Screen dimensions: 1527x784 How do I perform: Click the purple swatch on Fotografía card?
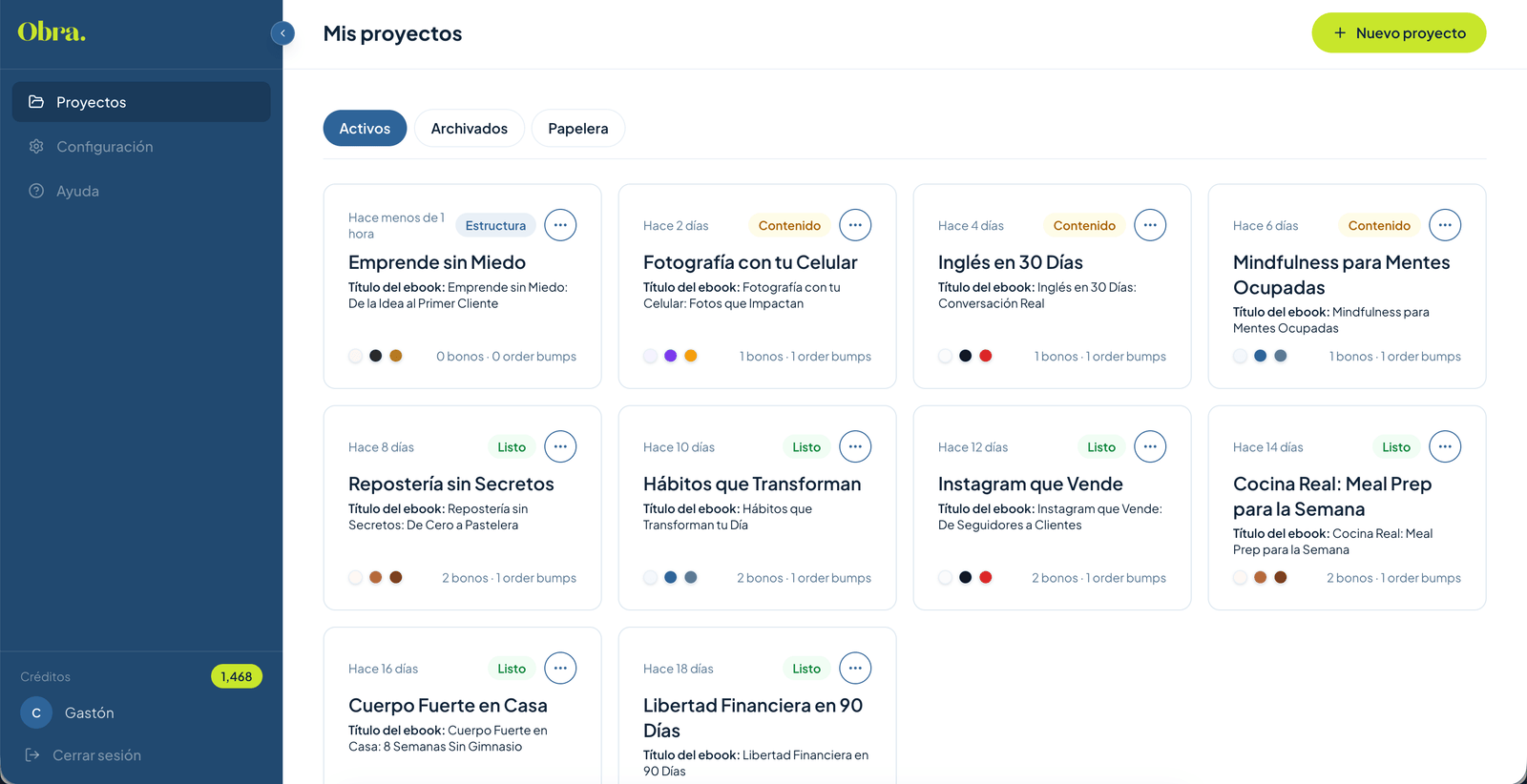671,356
